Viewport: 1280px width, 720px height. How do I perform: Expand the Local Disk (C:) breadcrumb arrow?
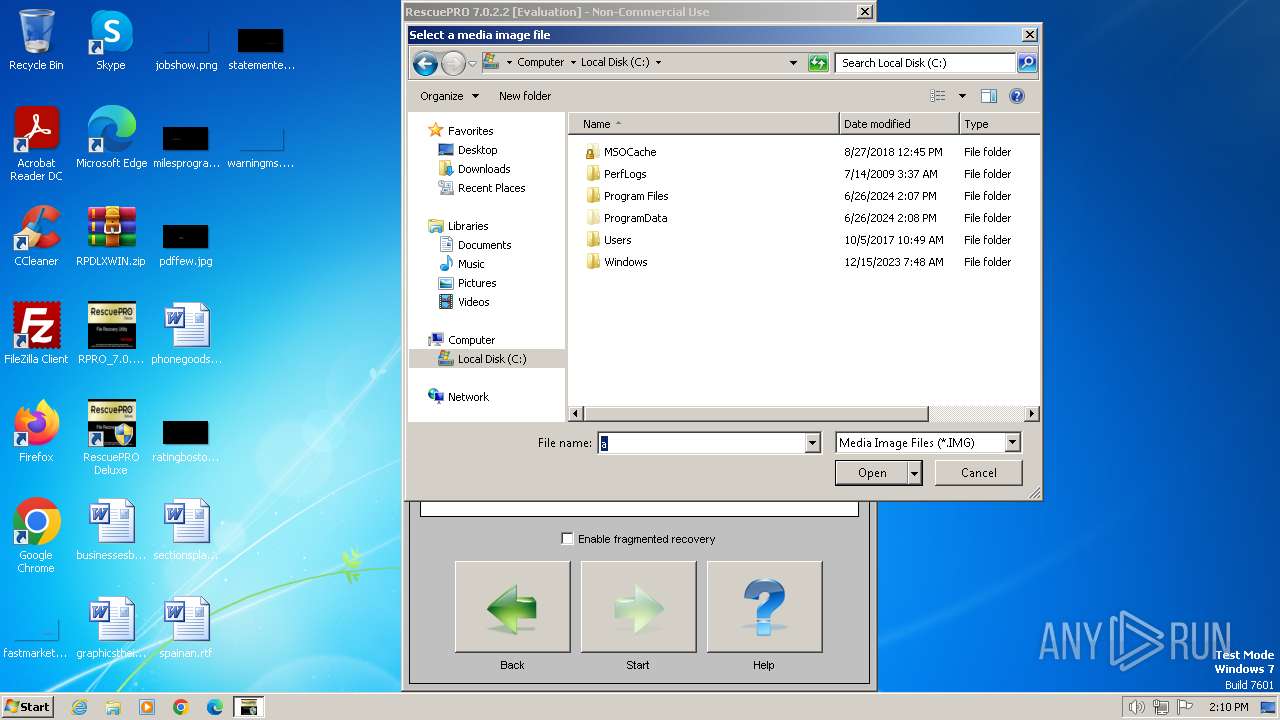click(658, 62)
